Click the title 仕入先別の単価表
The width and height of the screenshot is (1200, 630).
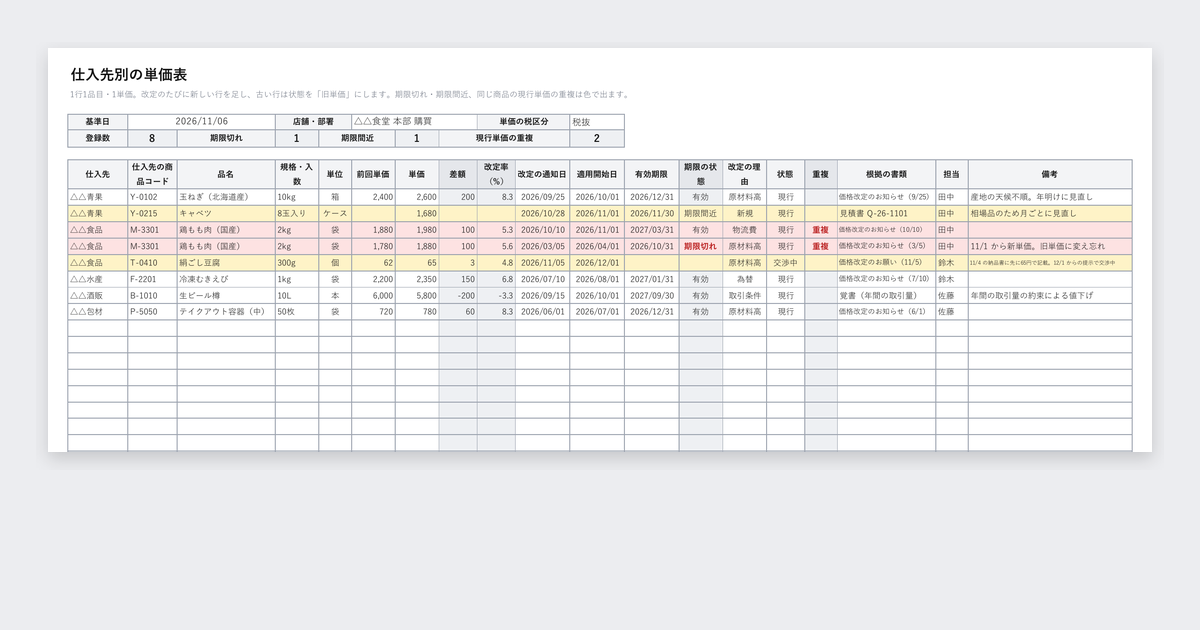click(129, 75)
